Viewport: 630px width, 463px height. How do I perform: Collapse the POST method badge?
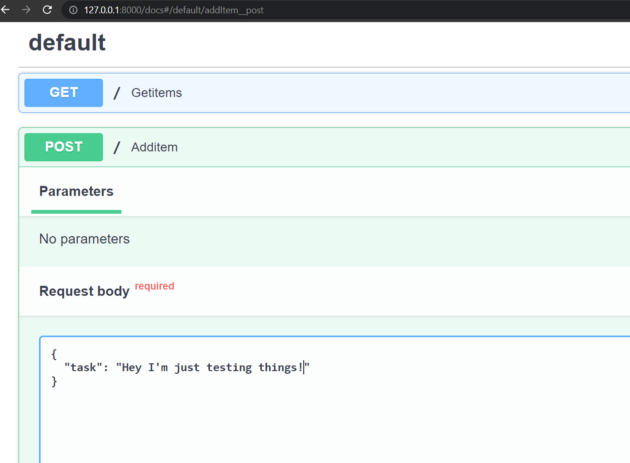pyautogui.click(x=63, y=147)
